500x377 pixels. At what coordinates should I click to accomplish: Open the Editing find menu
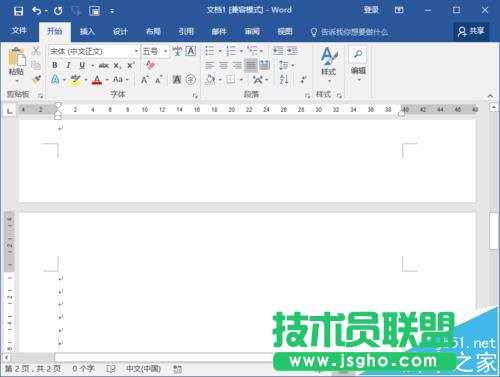tap(358, 64)
